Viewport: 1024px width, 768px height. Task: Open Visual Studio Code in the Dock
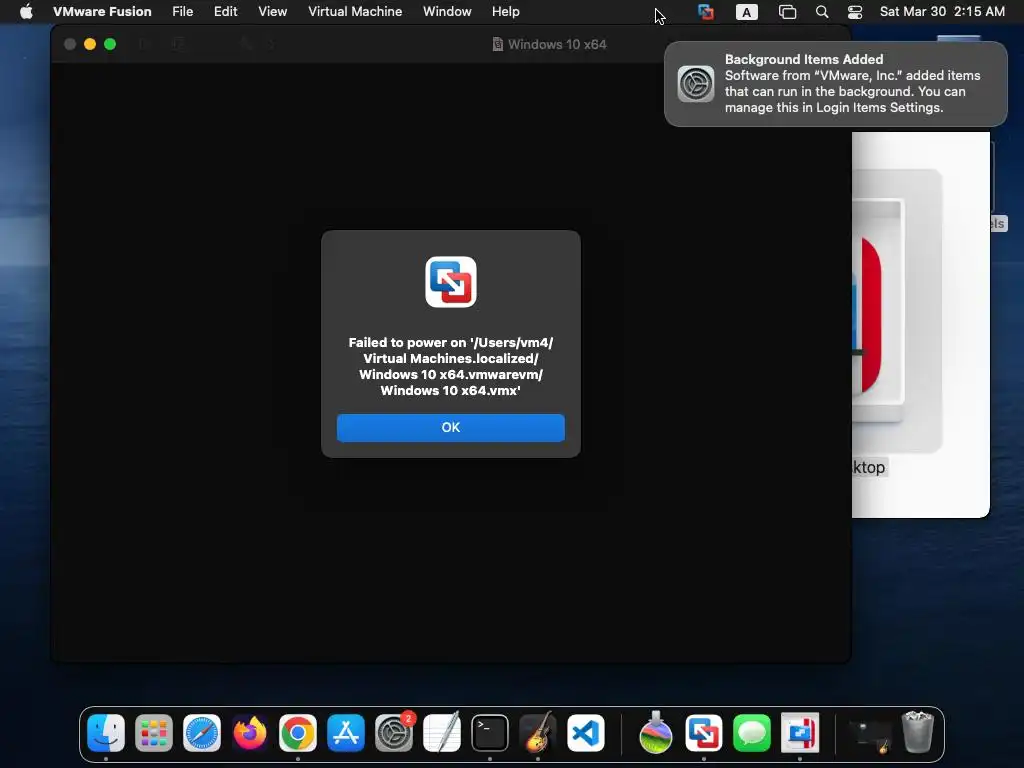[586, 733]
